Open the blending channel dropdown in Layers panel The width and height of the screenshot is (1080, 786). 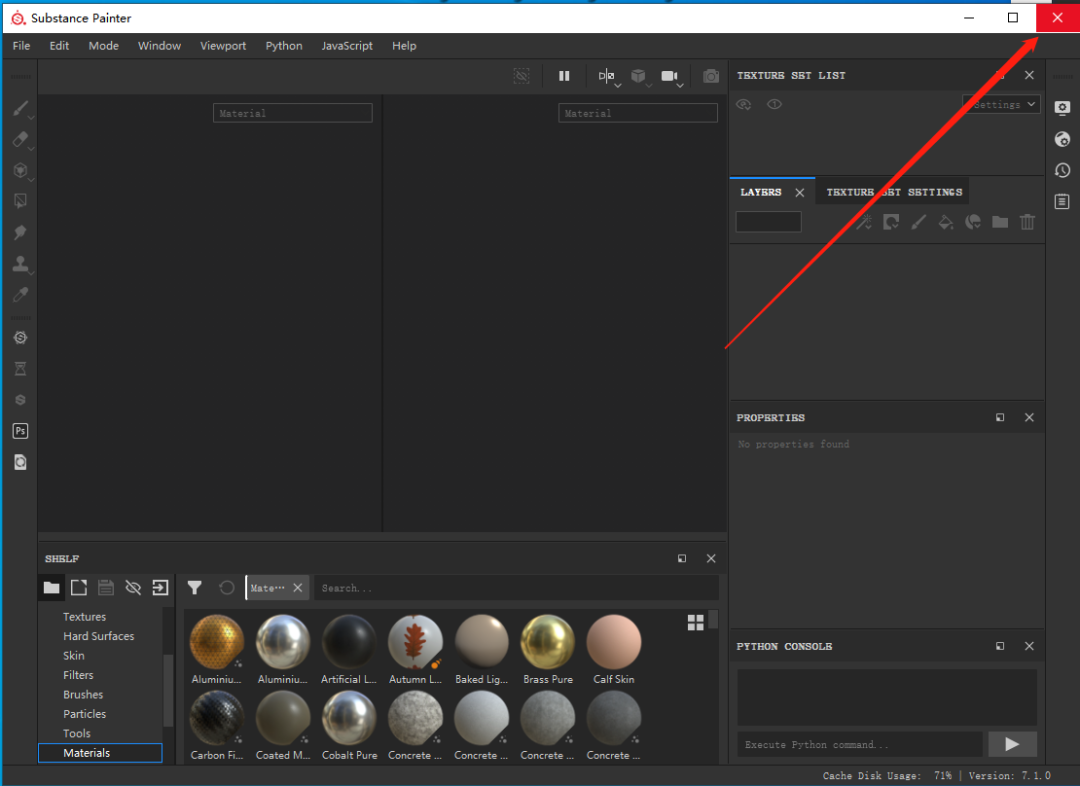[x=769, y=222]
